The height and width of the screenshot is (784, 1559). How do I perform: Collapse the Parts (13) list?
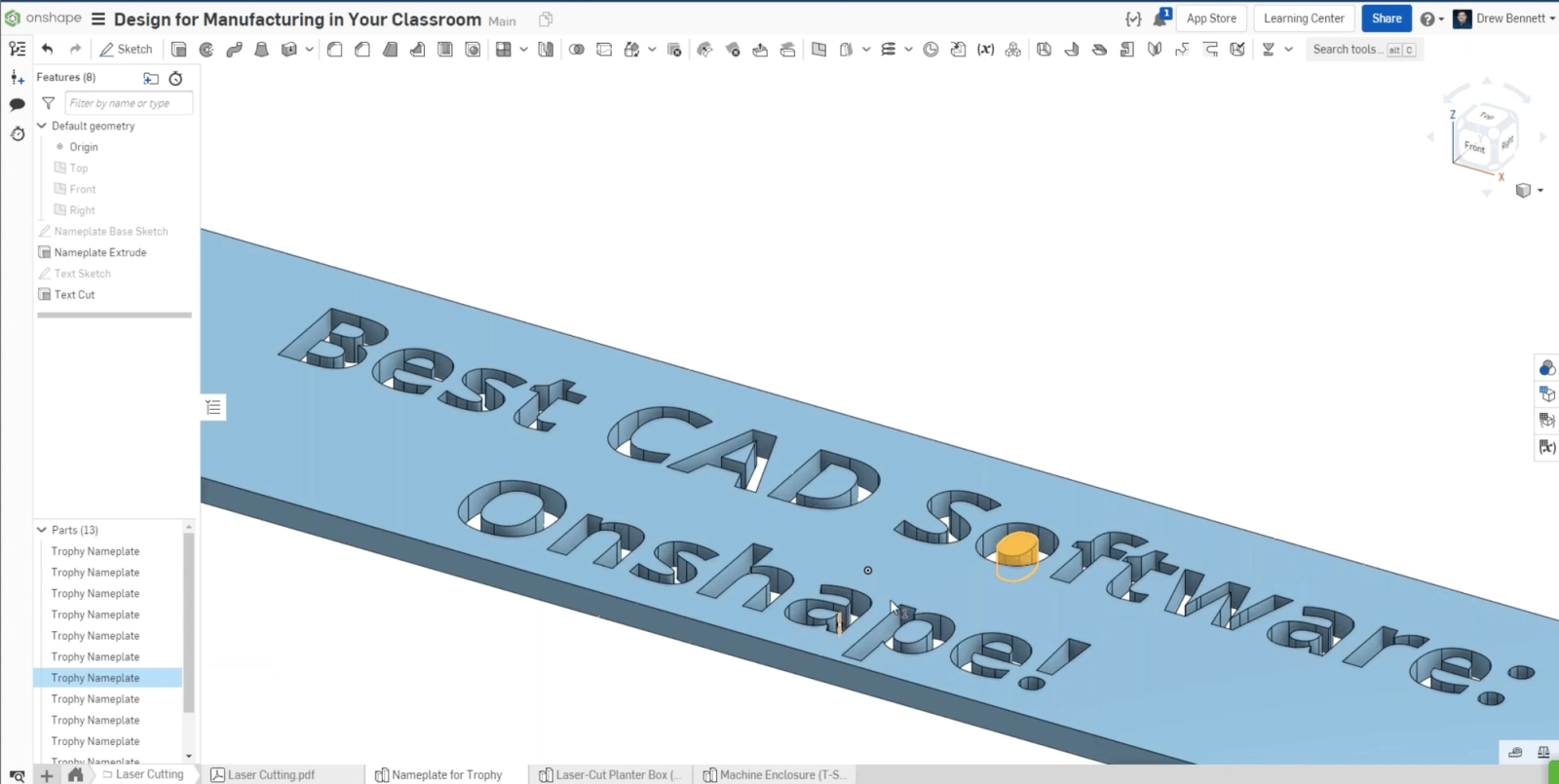pos(42,530)
